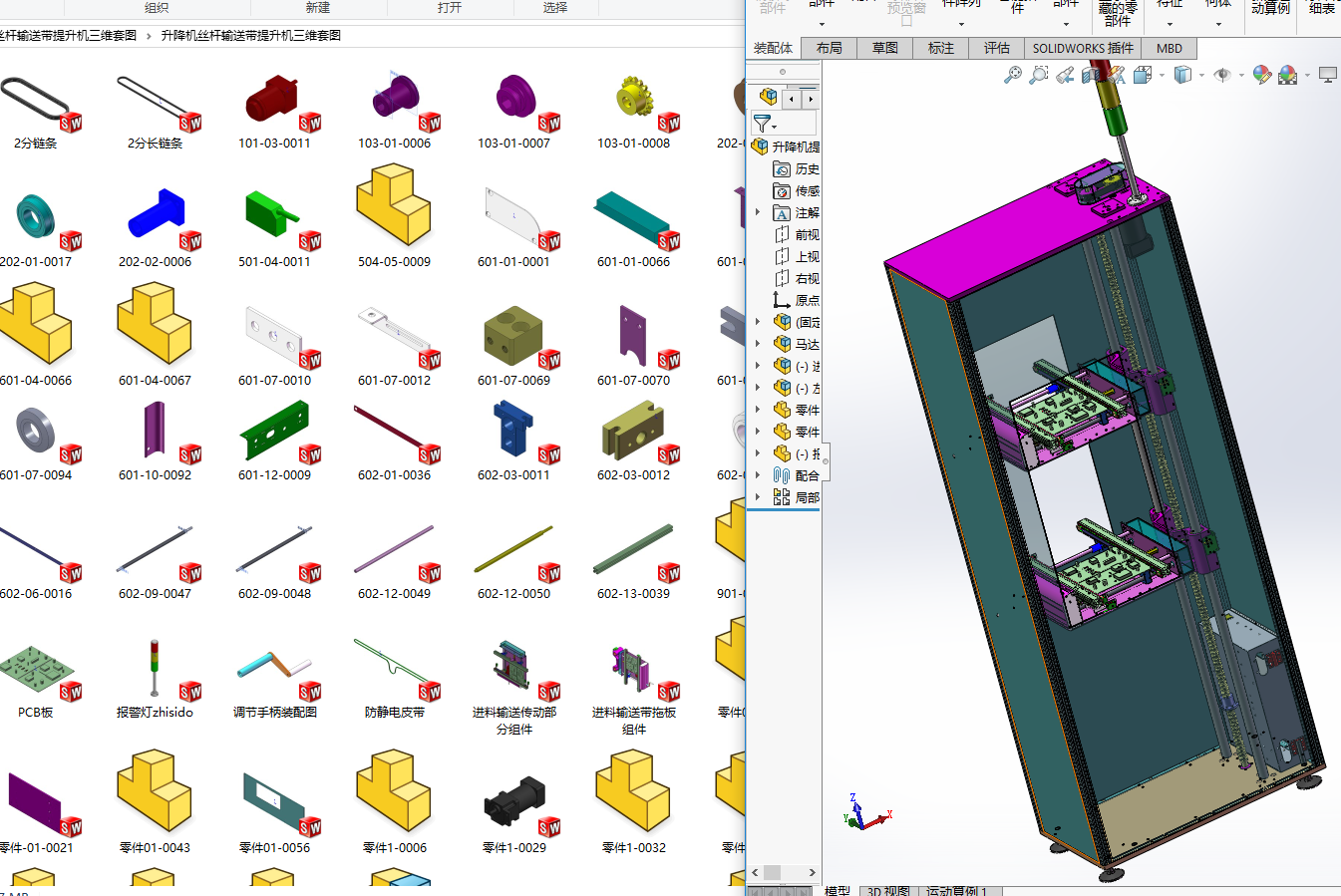The image size is (1341, 896).
Task: Switch to the 模型 bottom tab
Action: point(838,890)
